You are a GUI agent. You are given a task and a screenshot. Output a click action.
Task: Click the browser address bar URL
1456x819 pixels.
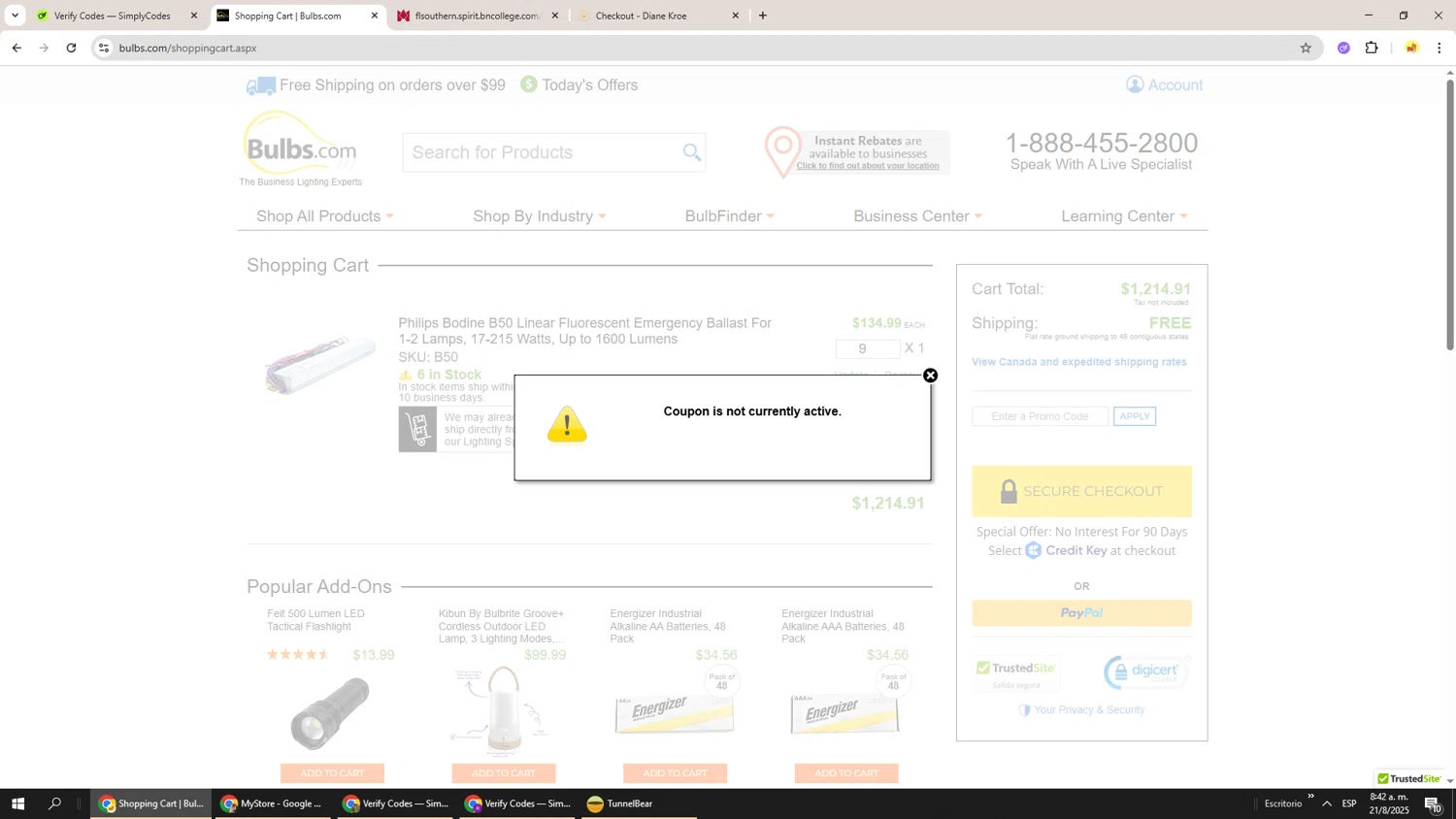point(187,48)
